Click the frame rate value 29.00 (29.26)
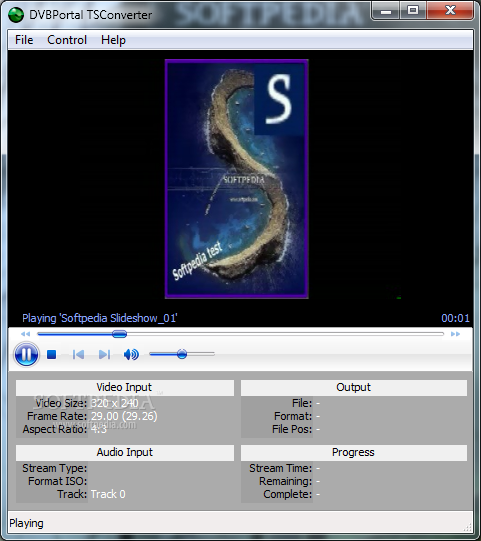Screen dimensions: 481x541 pyautogui.click(x=124, y=416)
